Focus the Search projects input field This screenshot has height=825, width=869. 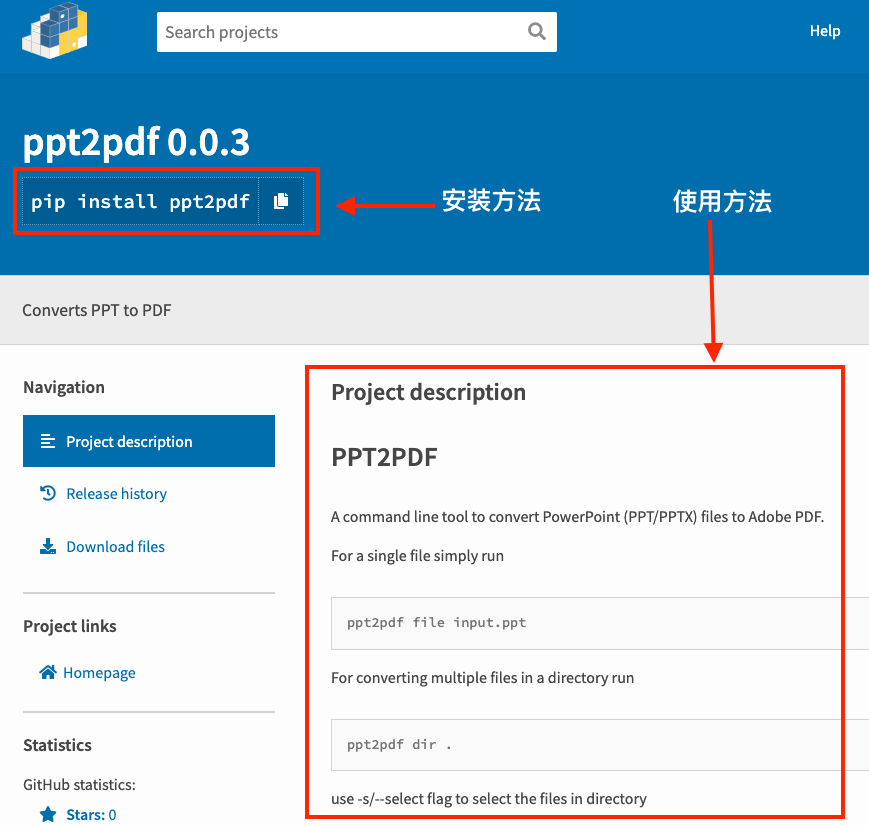(340, 32)
